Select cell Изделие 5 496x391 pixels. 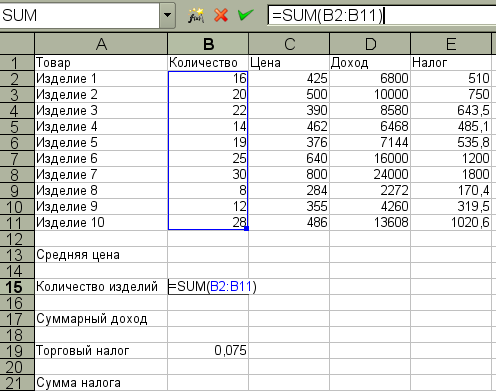101,143
